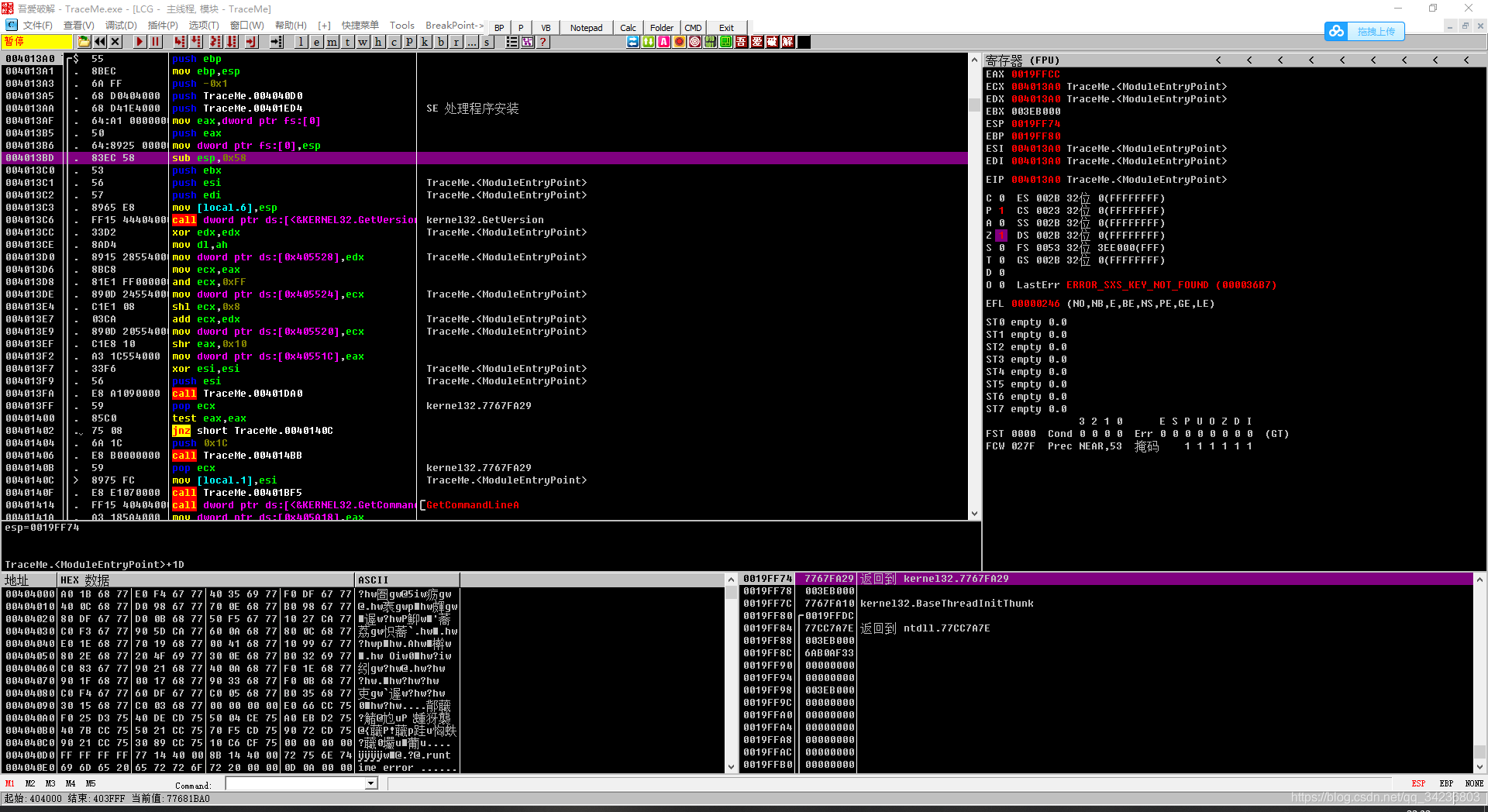This screenshot has height=812, width=1488.
Task: Toggle the M2 memory dump slot
Action: click(30, 783)
